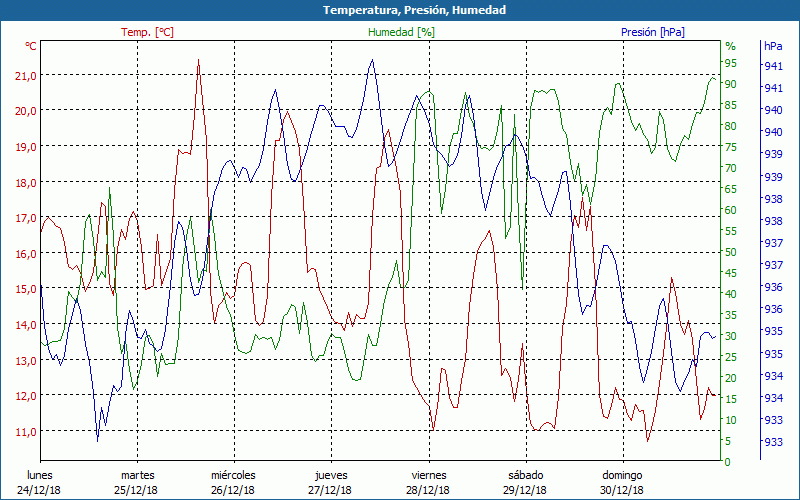Click the "martes" day label
Screen dimensions: 800x500
click(137, 476)
